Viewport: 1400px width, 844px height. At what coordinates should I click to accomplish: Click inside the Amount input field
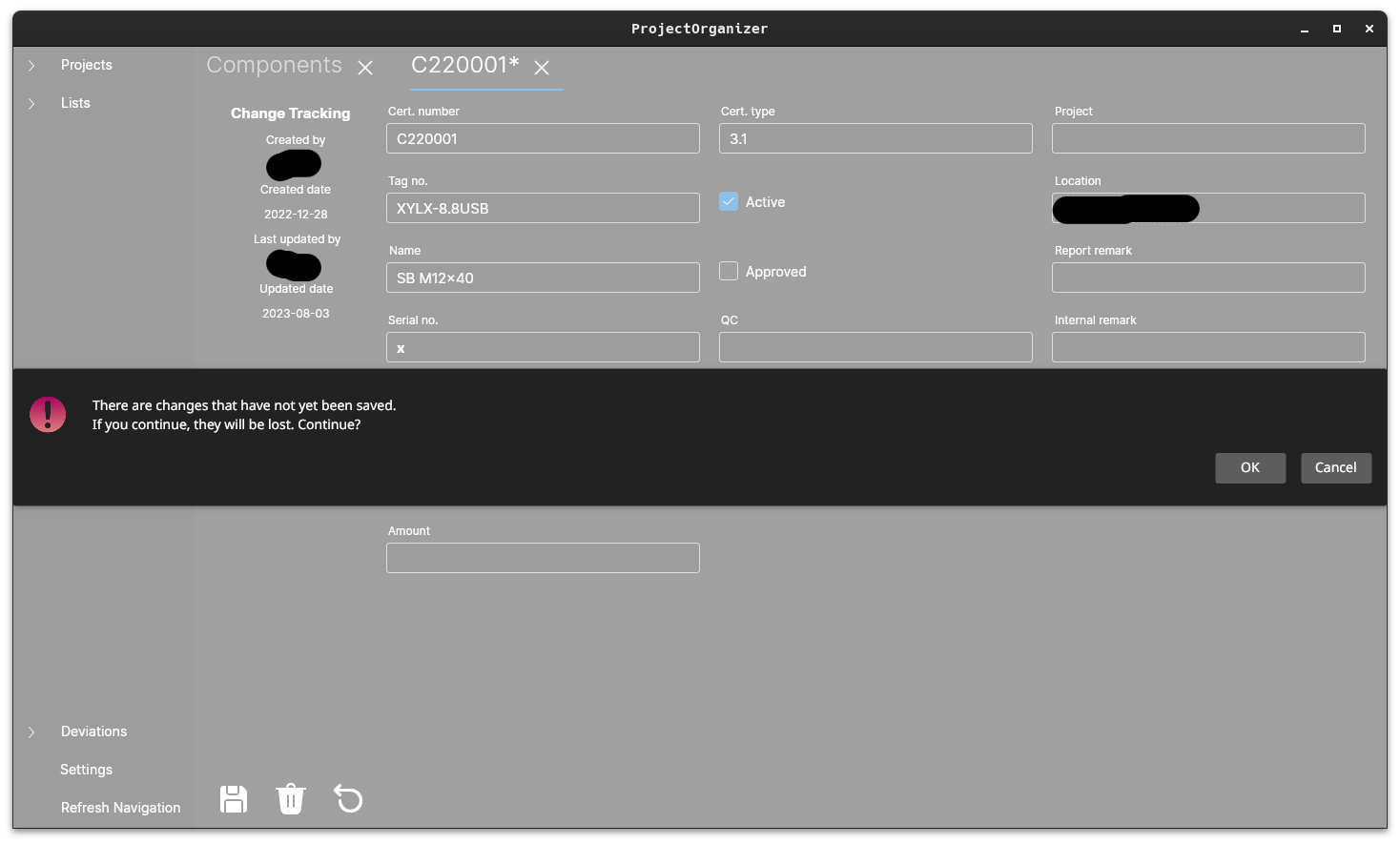point(542,558)
